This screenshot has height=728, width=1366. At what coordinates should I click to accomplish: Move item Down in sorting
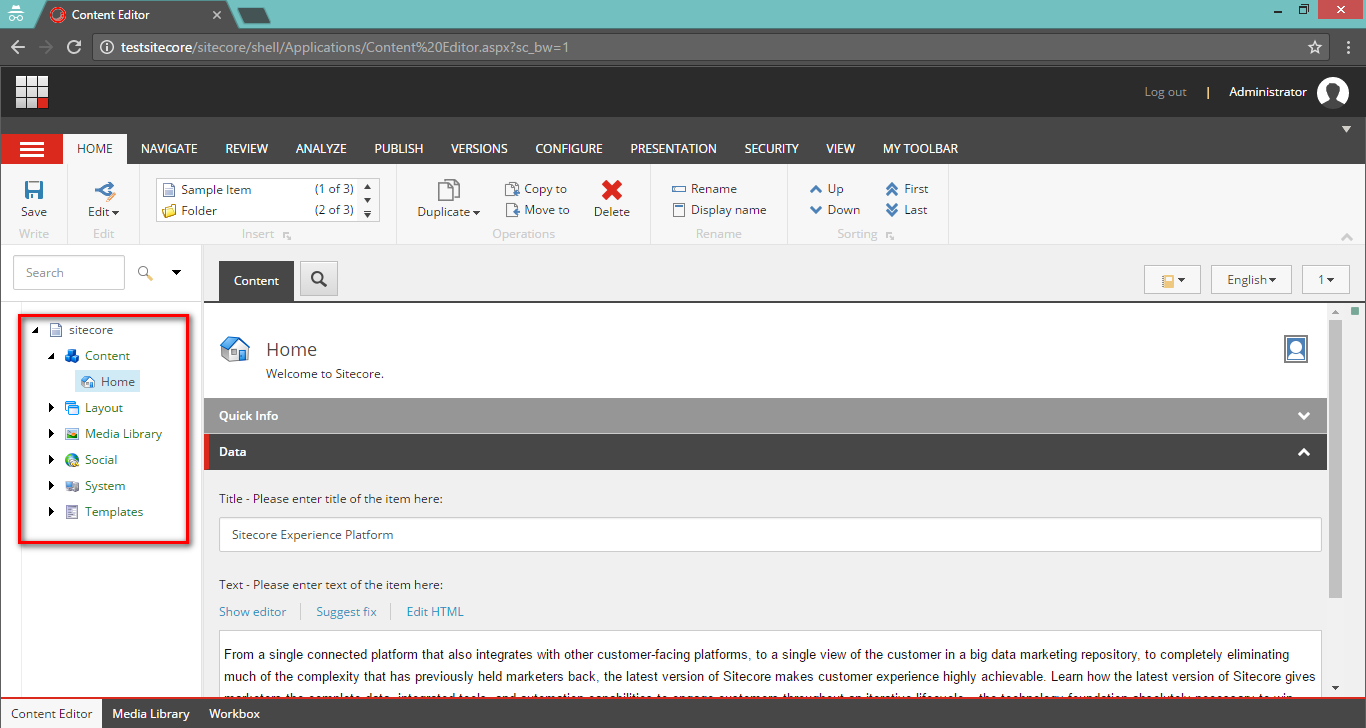[835, 210]
